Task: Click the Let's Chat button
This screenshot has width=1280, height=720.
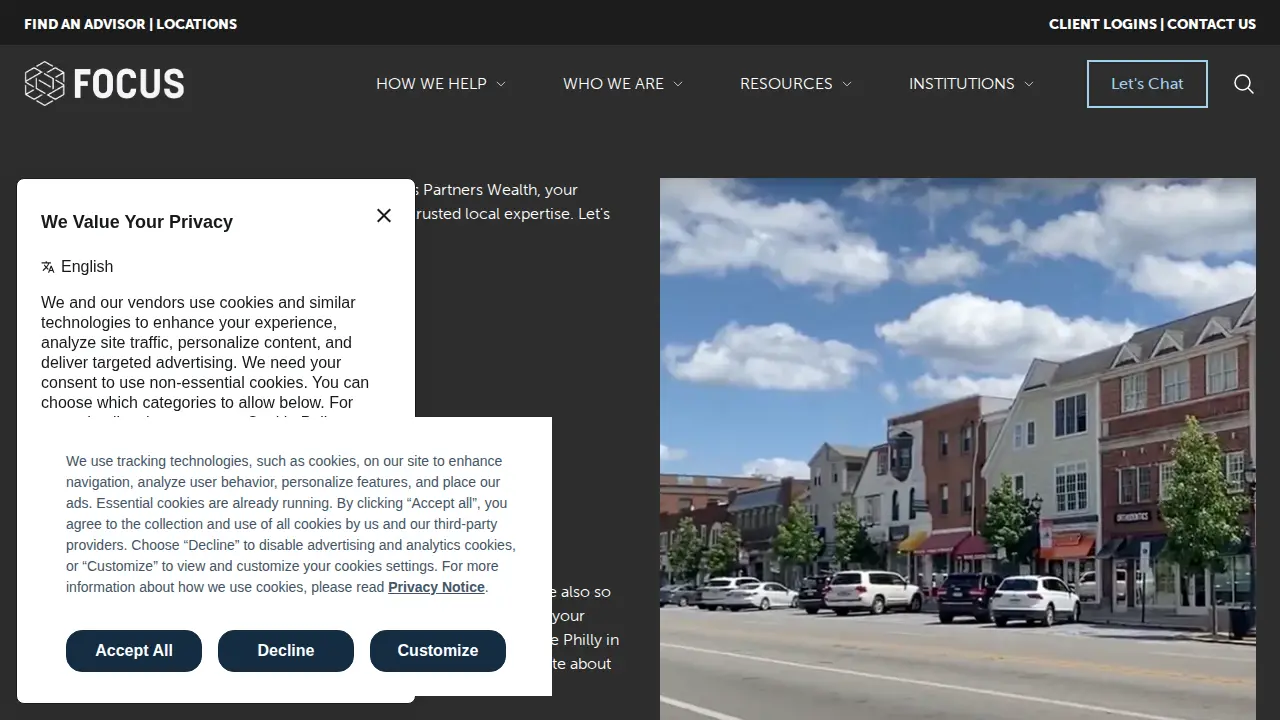Action: [x=1147, y=84]
